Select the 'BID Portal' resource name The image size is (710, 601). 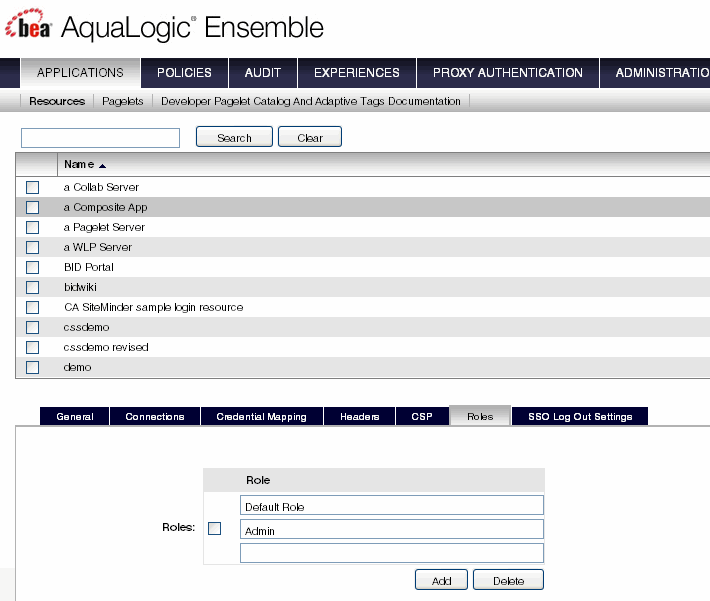click(89, 267)
